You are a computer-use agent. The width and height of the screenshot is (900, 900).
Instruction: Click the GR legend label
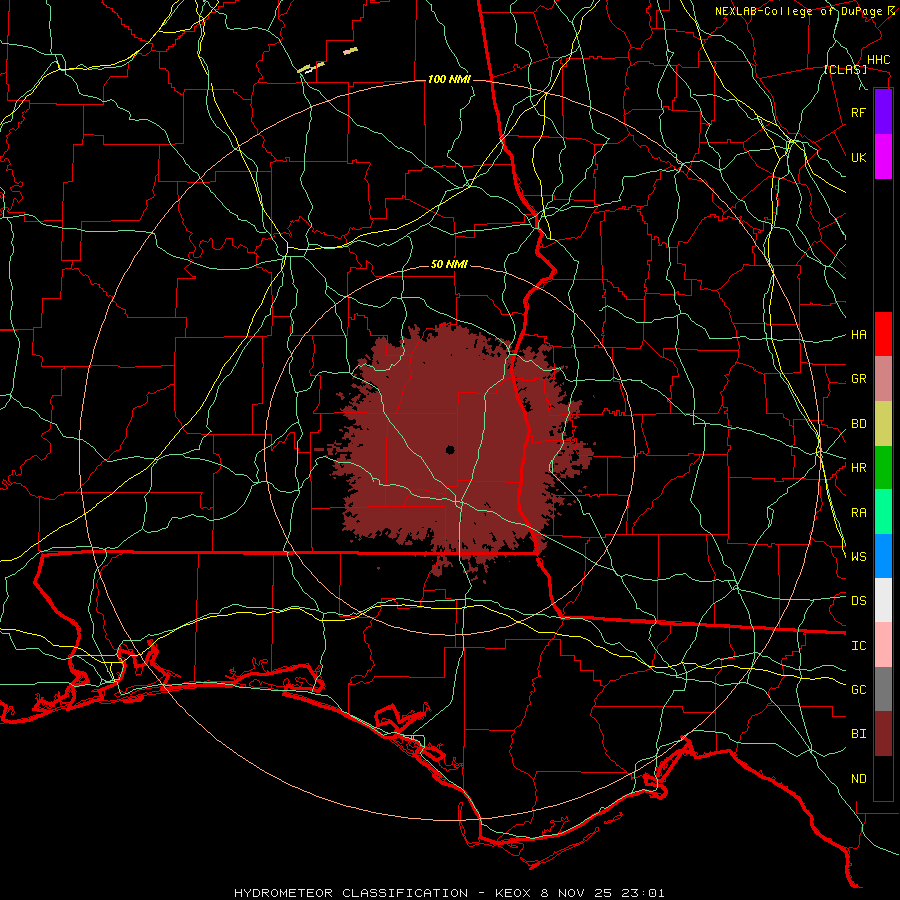click(859, 379)
